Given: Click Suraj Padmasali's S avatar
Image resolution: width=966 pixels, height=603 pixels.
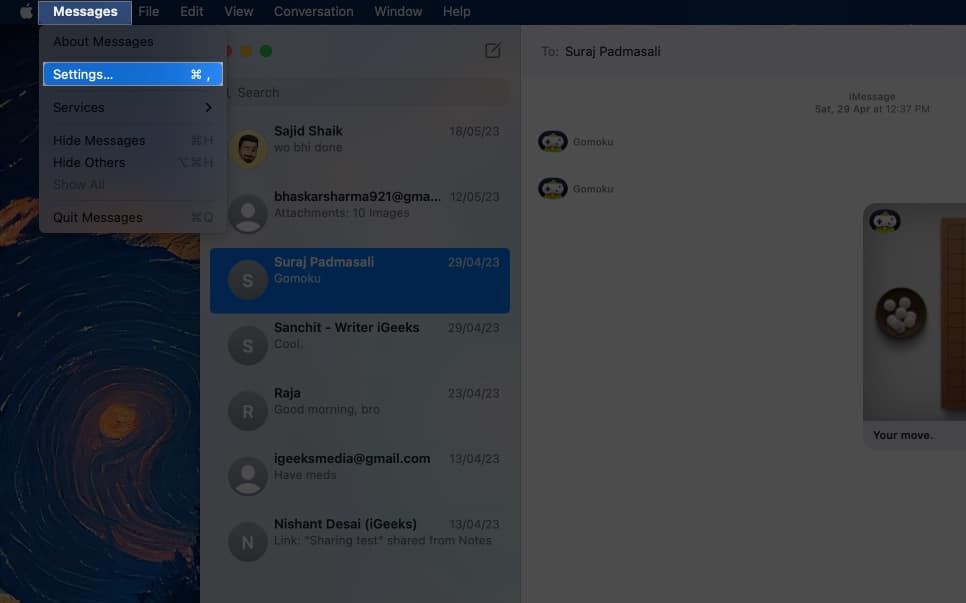Looking at the screenshot, I should coord(248,280).
